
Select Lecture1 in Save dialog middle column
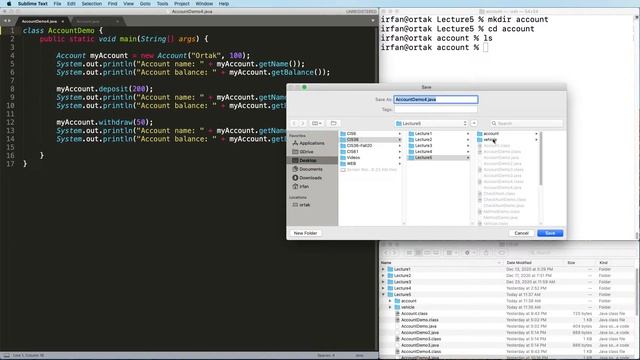point(439,133)
